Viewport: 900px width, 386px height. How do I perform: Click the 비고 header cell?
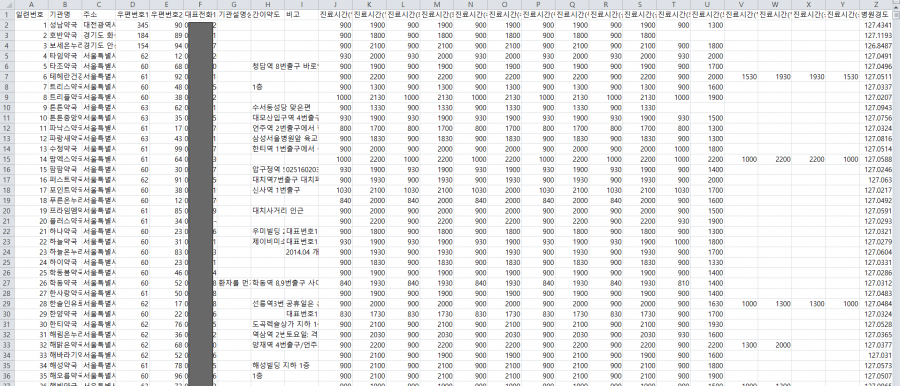click(x=301, y=14)
